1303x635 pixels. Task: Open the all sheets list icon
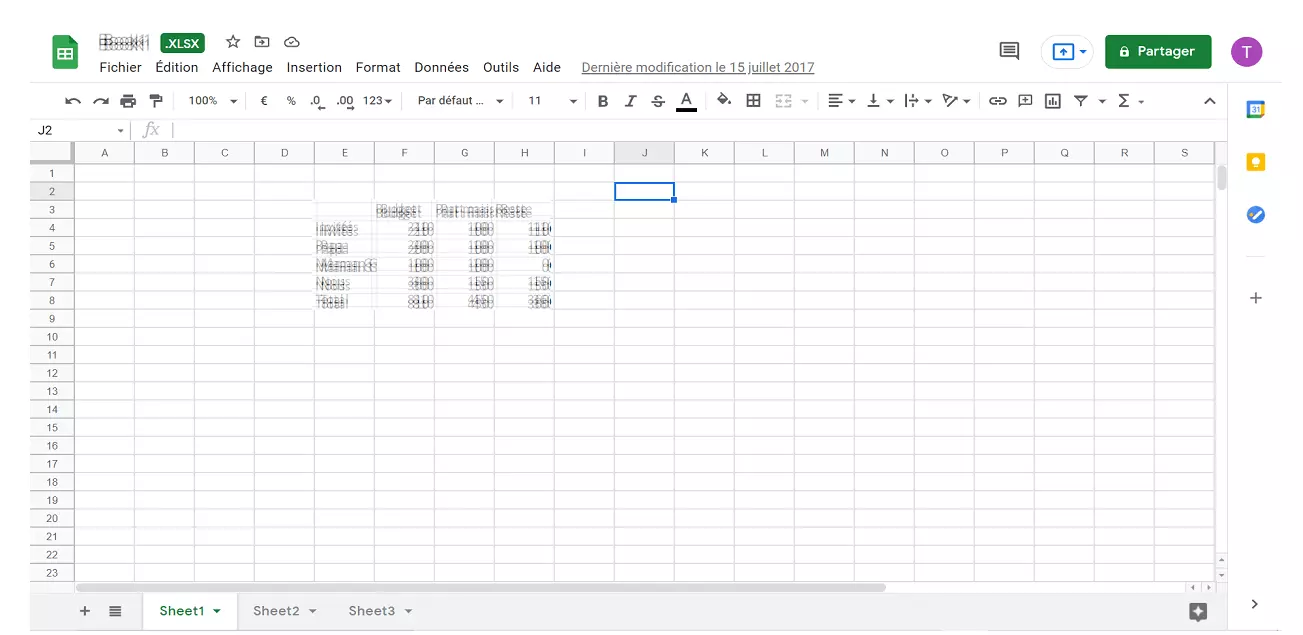tap(115, 611)
